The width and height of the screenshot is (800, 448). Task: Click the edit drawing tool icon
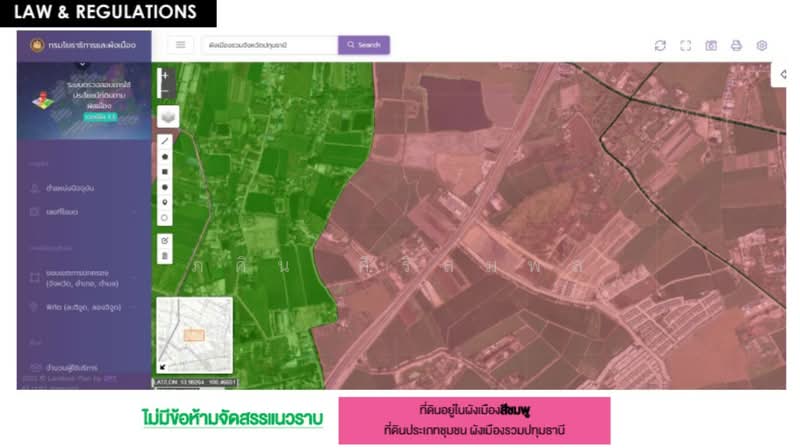click(165, 241)
